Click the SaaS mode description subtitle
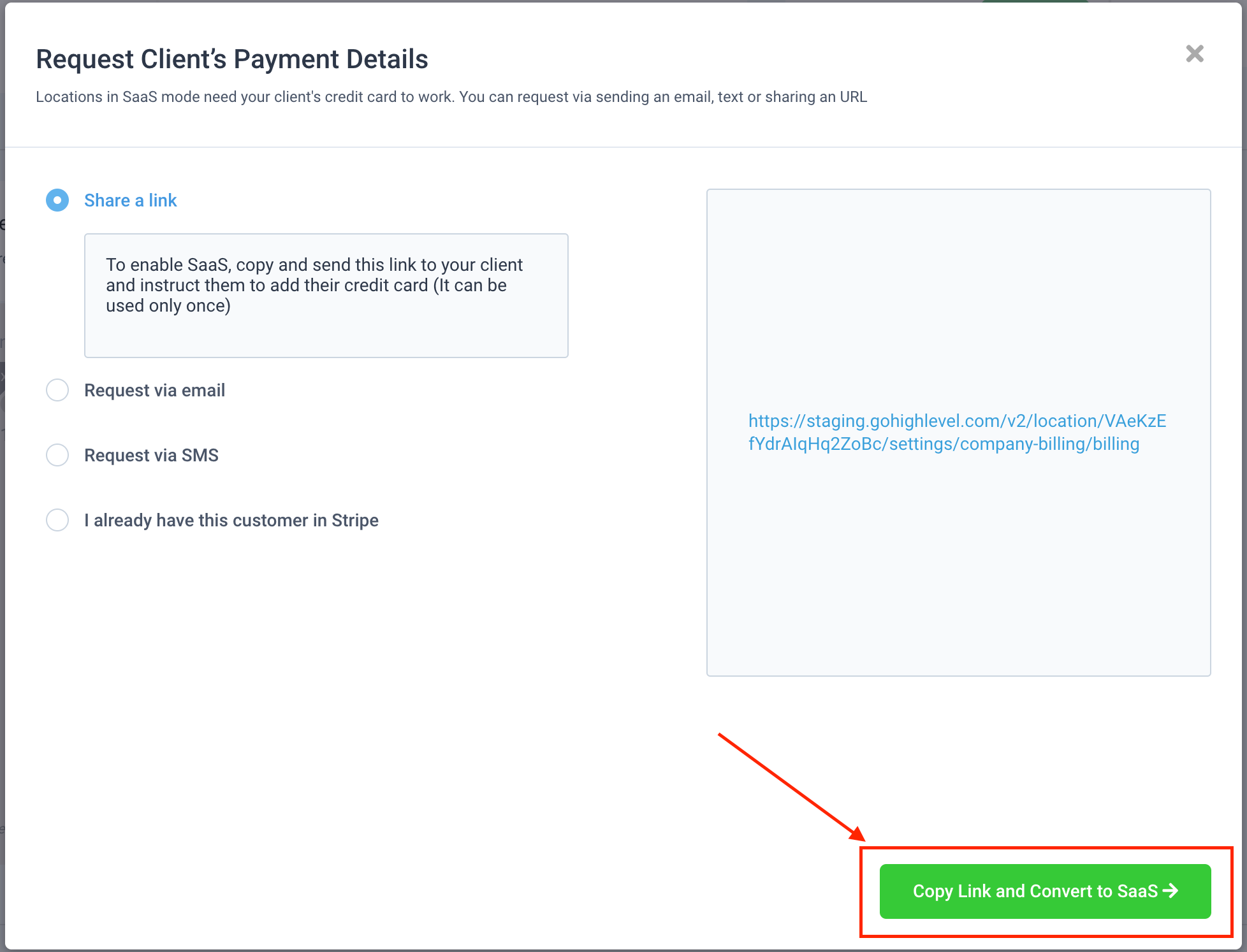 451,97
